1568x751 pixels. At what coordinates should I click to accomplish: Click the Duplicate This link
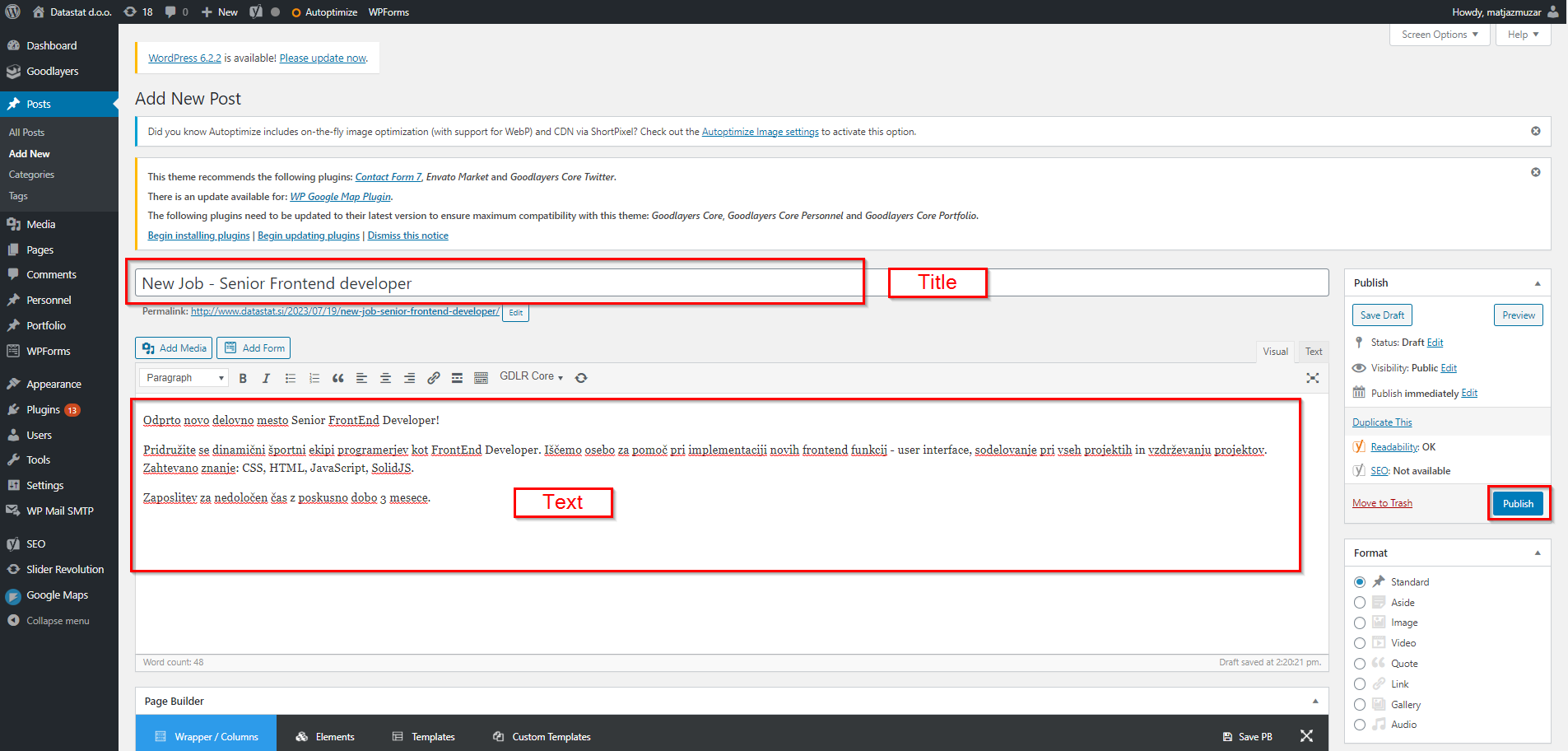1382,422
